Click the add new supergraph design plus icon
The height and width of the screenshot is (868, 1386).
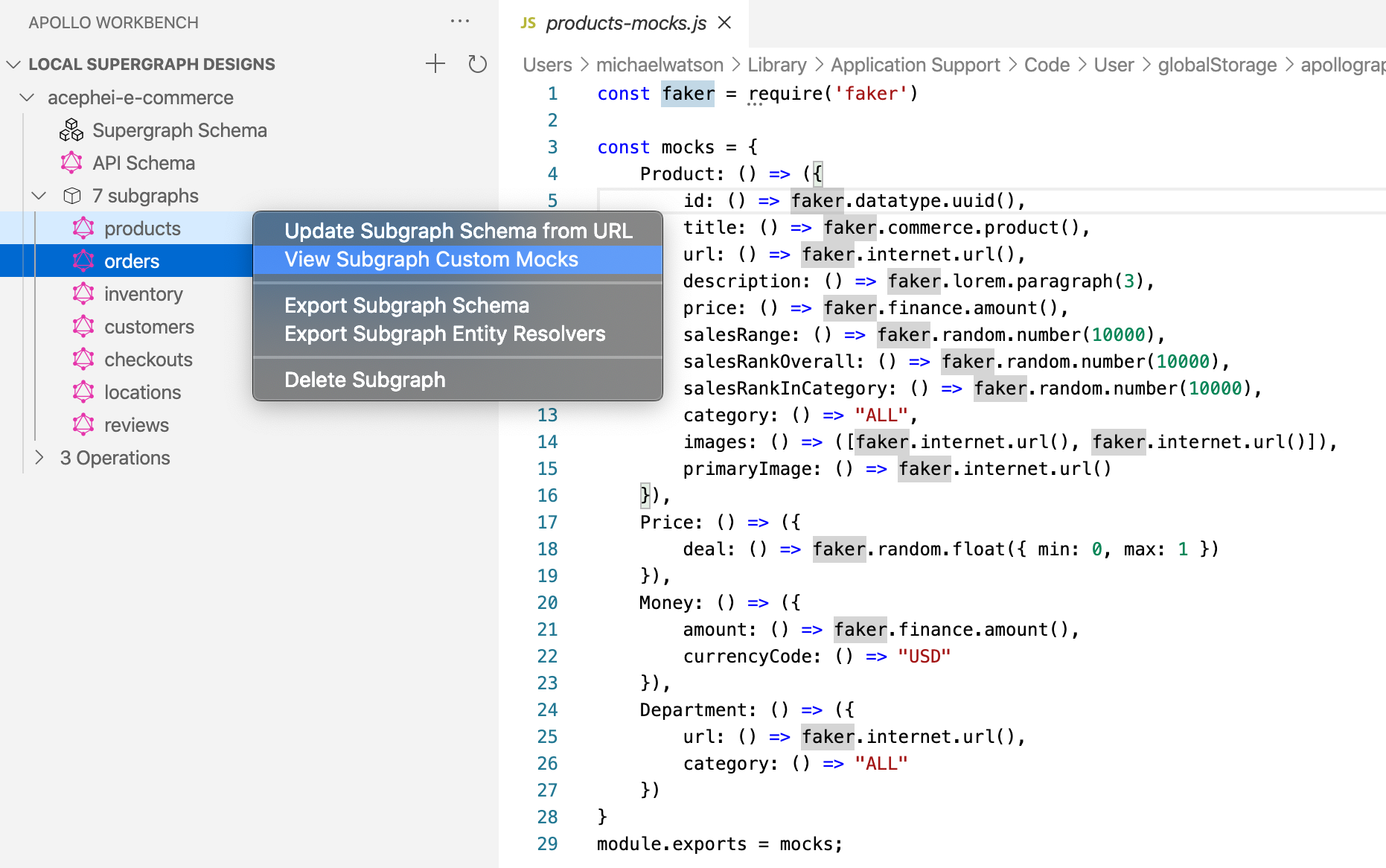point(435,64)
